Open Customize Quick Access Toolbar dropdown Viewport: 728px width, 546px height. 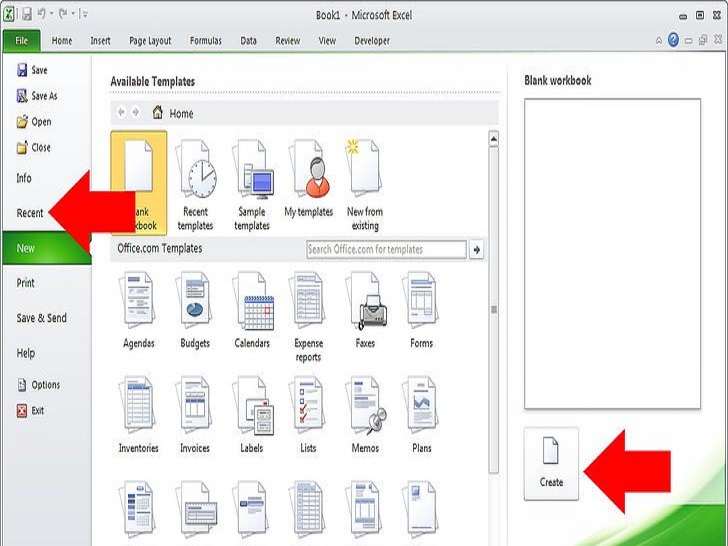point(84,14)
